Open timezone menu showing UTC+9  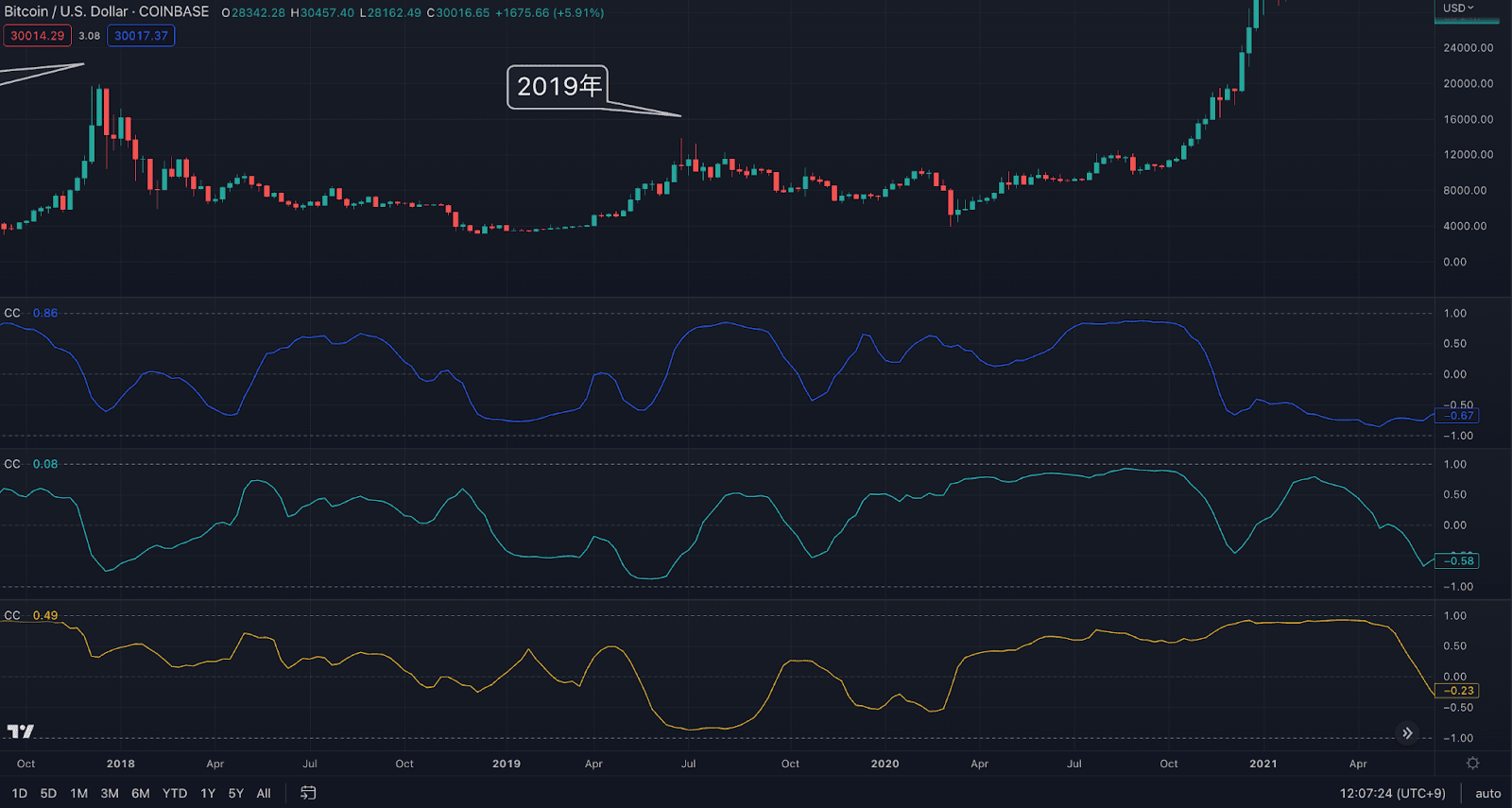point(1392,793)
